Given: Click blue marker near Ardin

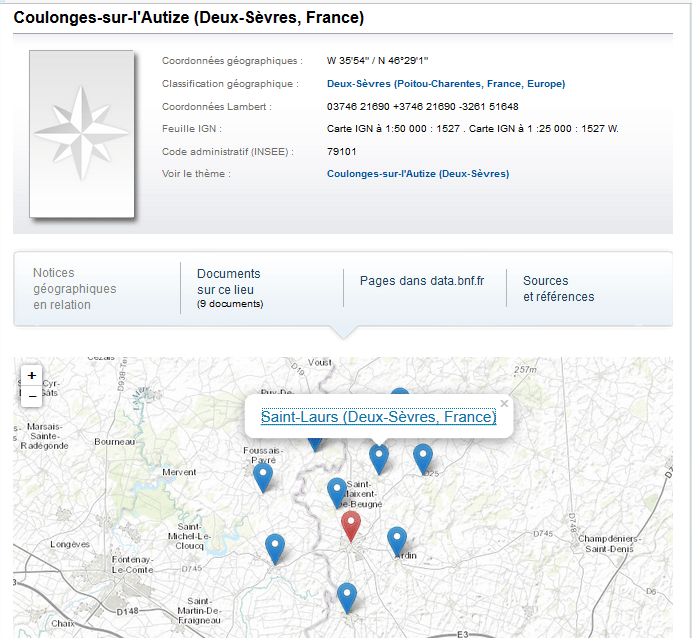Looking at the screenshot, I should click(397, 539).
